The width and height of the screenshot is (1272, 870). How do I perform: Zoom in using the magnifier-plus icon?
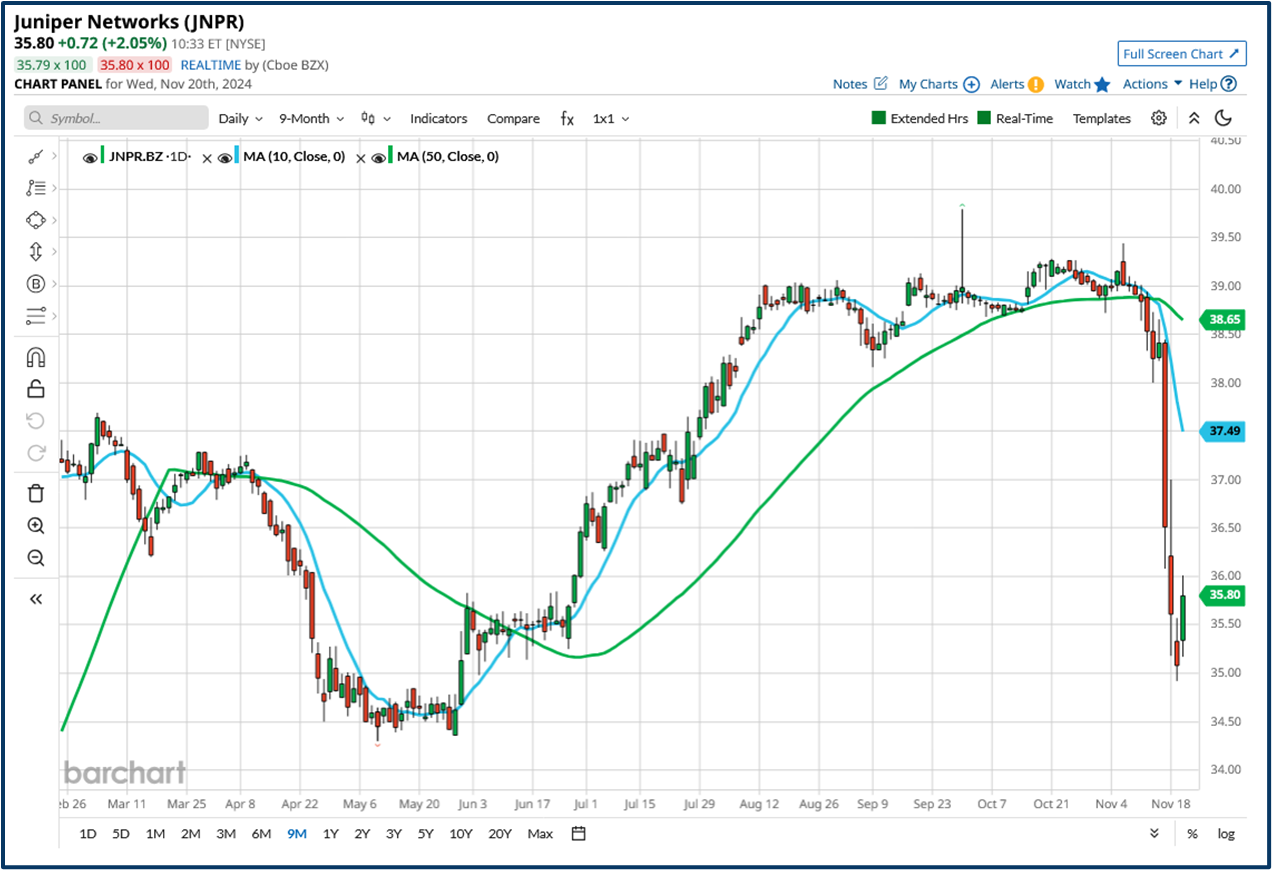(35, 525)
